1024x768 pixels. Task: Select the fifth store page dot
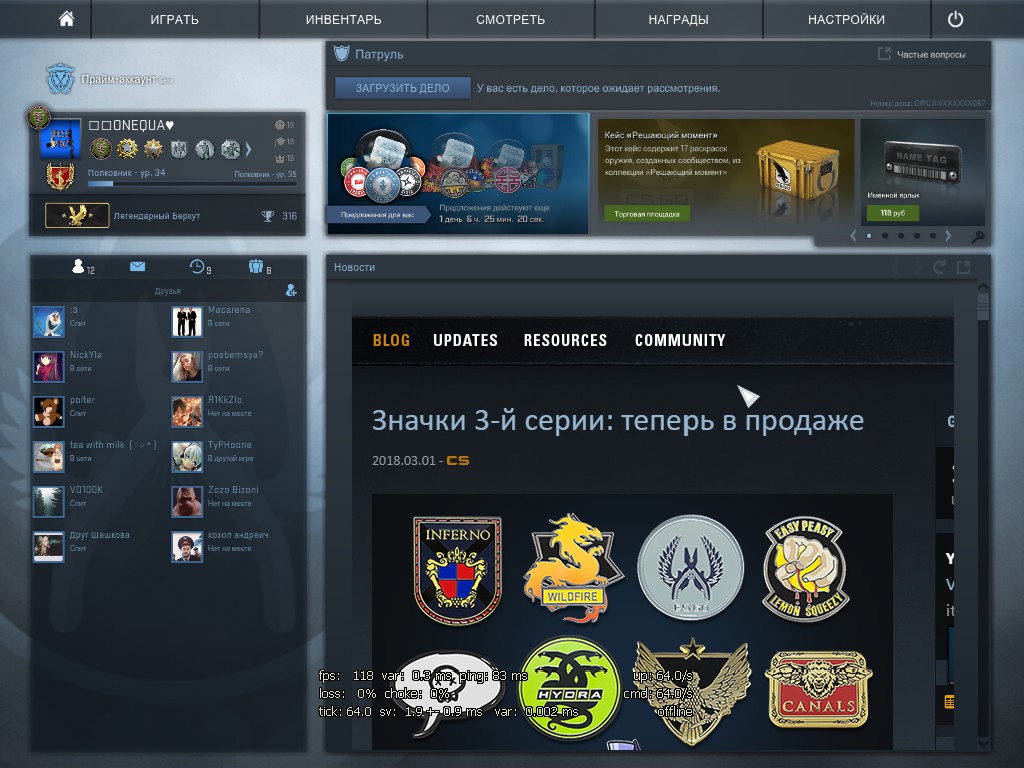click(x=933, y=236)
